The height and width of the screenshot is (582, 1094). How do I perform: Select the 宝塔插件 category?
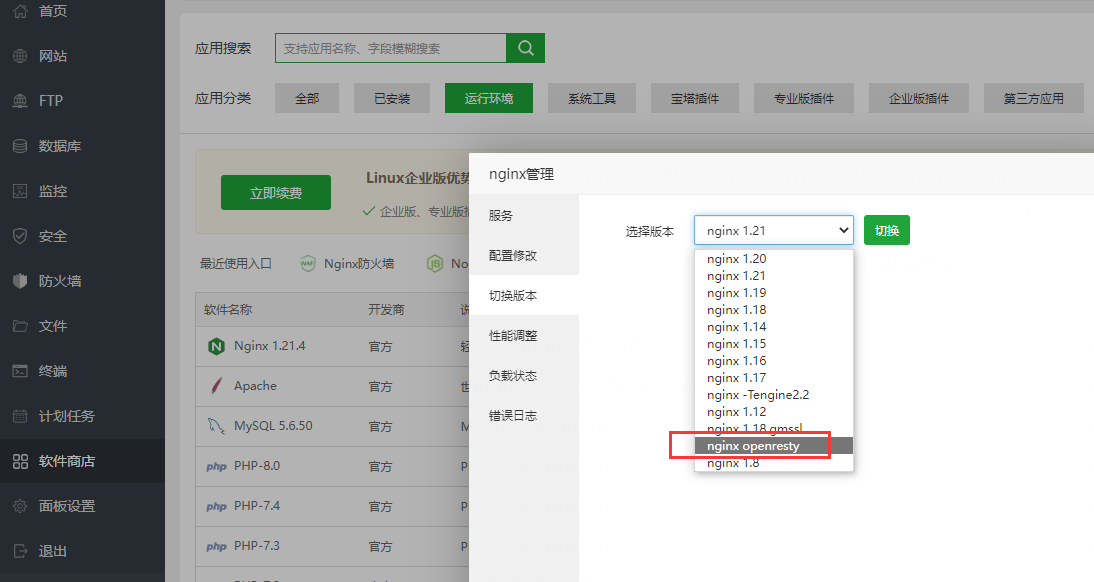click(695, 98)
